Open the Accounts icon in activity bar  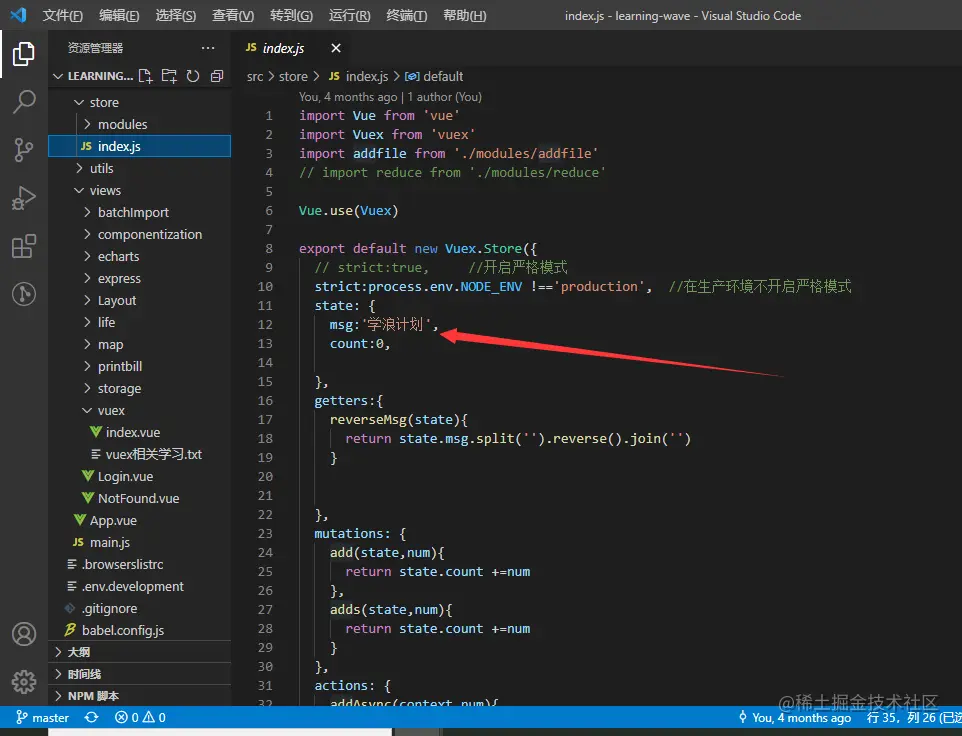(x=23, y=634)
